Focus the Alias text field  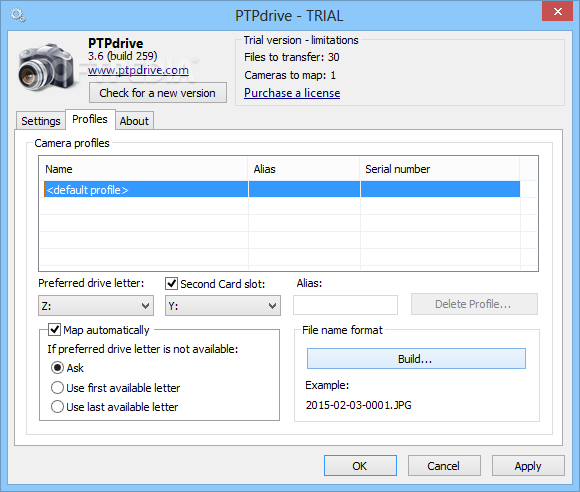(x=345, y=305)
